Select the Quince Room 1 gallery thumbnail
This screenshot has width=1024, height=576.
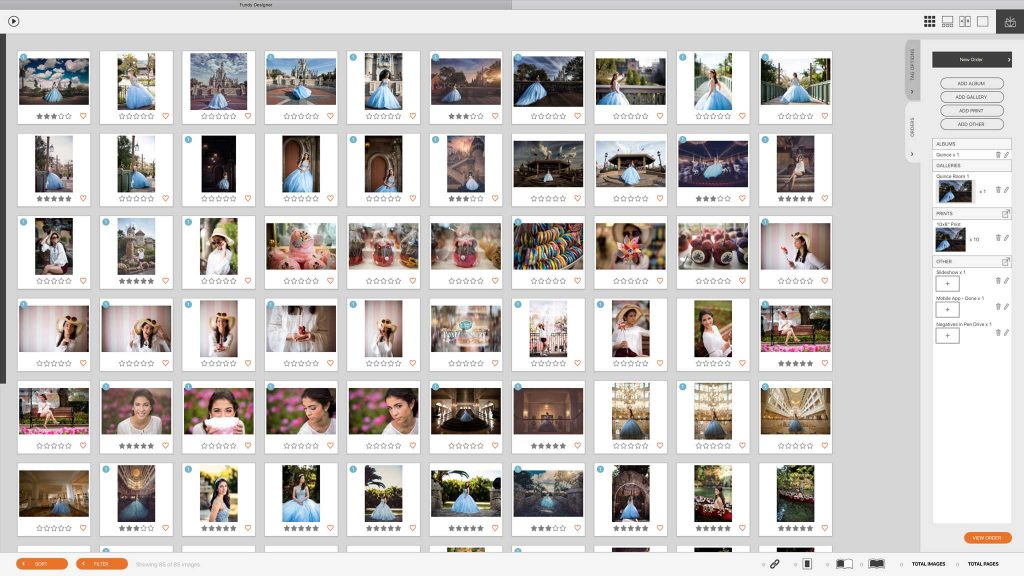click(x=955, y=191)
